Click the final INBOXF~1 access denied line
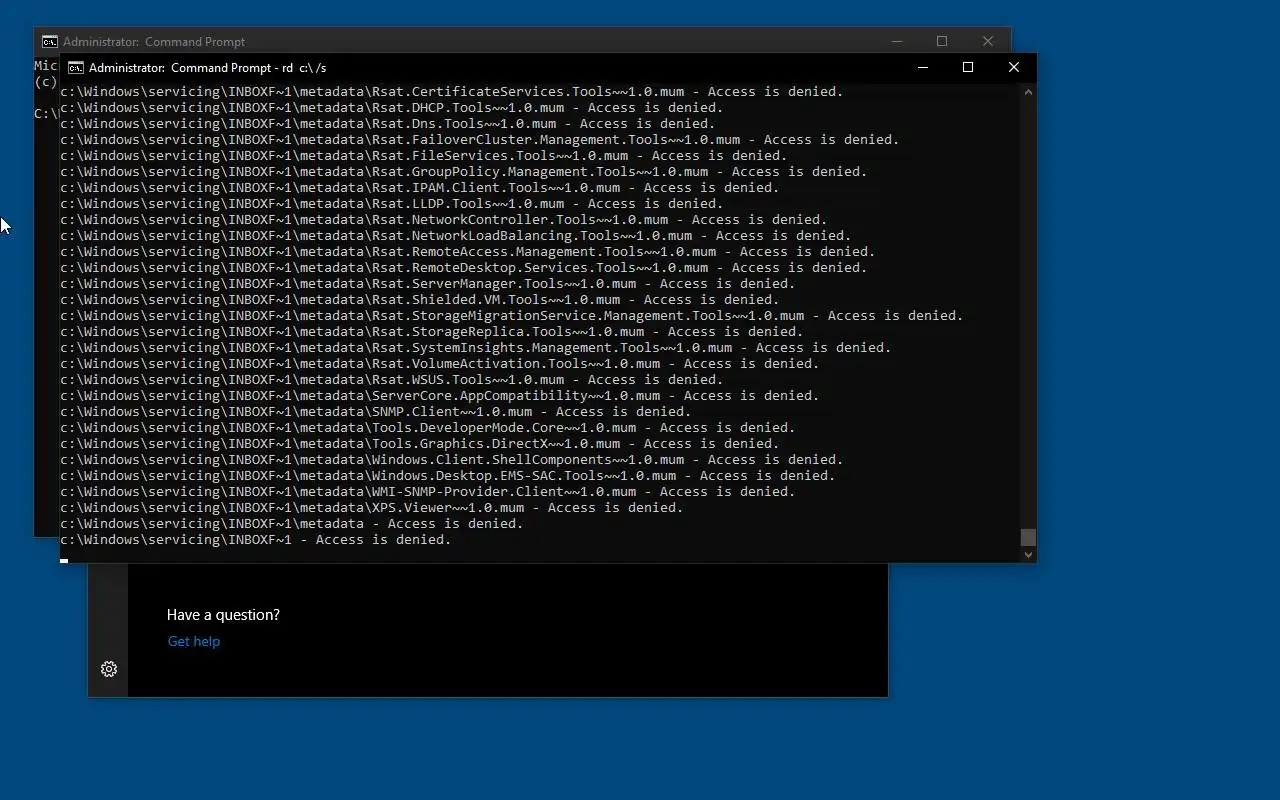Viewport: 1280px width, 800px height. [256, 540]
